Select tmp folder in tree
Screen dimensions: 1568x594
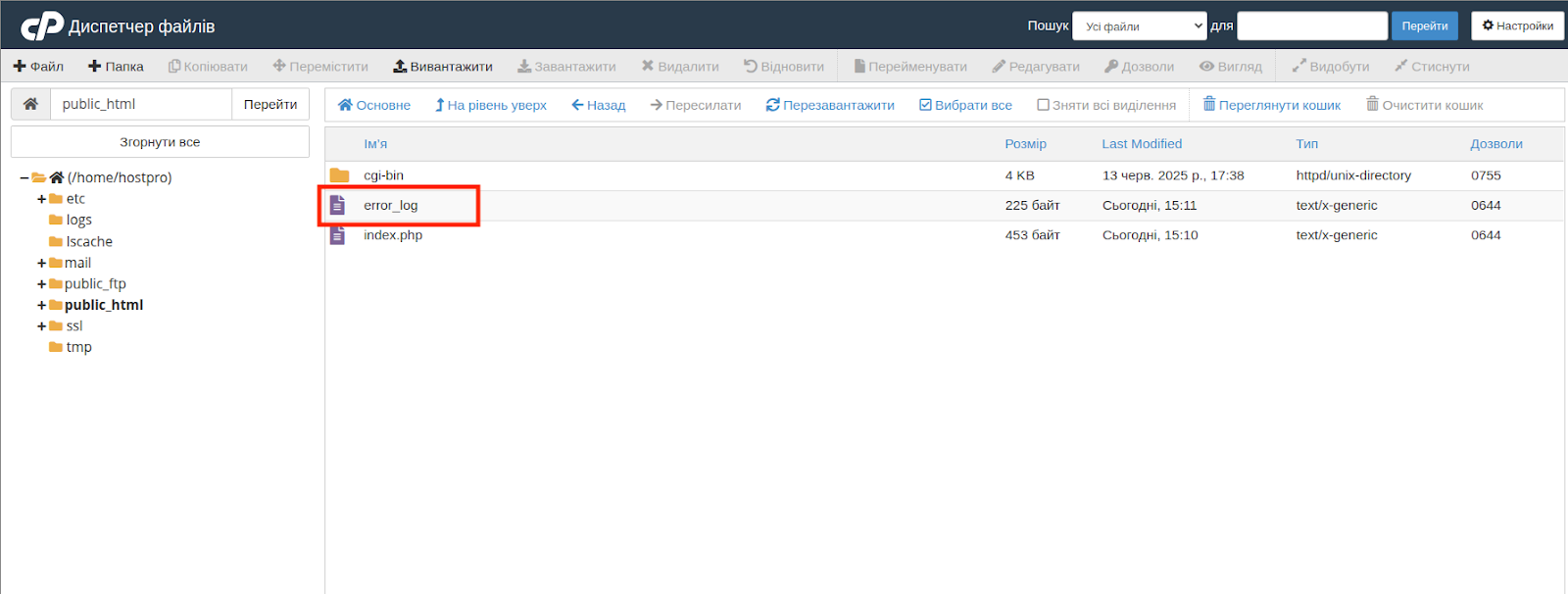[78, 347]
